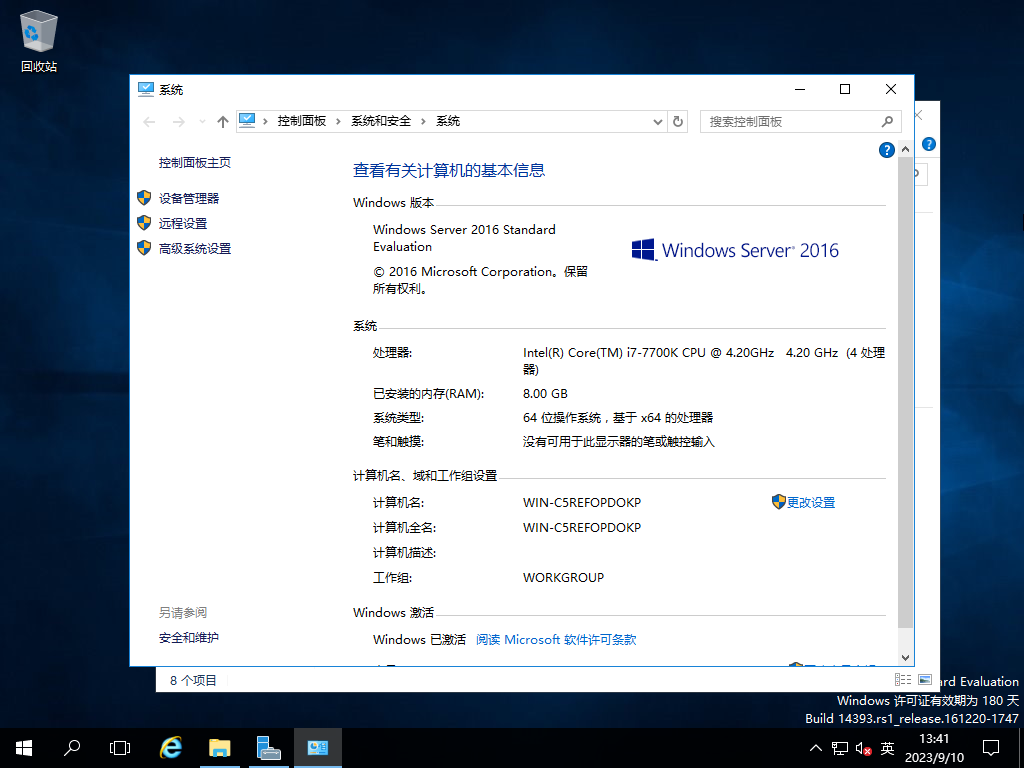Open the Recycle Bin desktop icon
1024x768 pixels.
click(x=39, y=40)
